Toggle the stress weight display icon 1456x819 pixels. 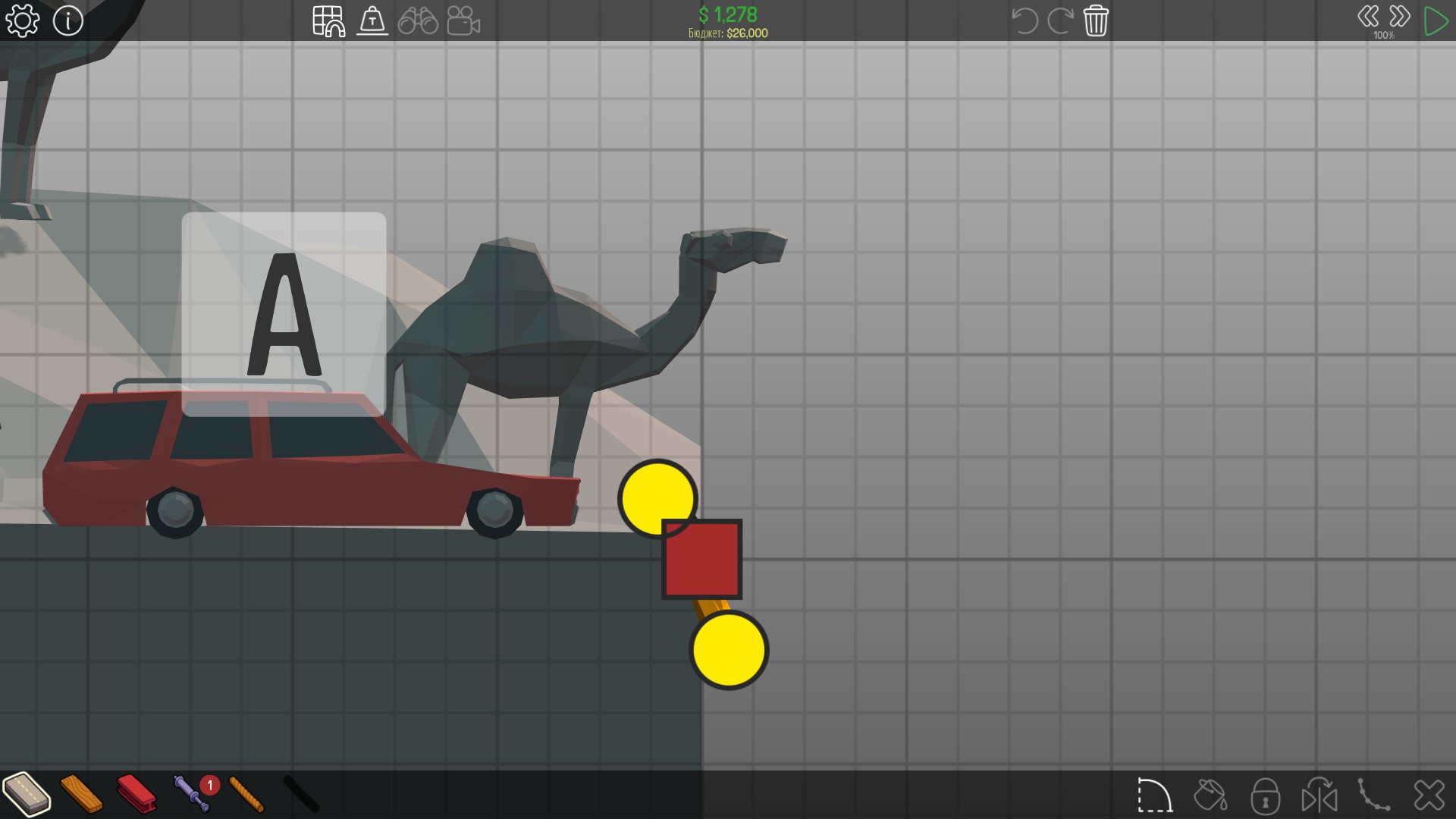[x=372, y=21]
